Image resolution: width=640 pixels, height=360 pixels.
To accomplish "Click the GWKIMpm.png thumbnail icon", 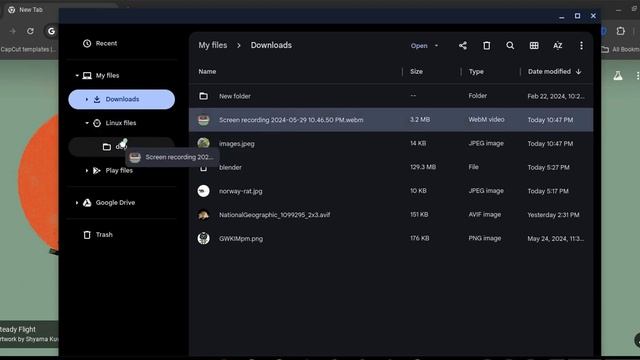I will [203, 238].
